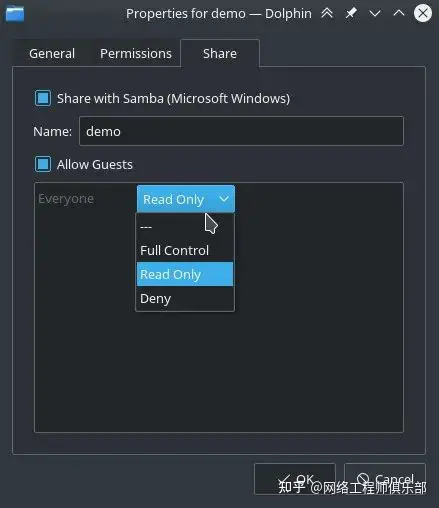The height and width of the screenshot is (508, 439).
Task: Maximize the window with the up chevron
Action: (x=399, y=13)
